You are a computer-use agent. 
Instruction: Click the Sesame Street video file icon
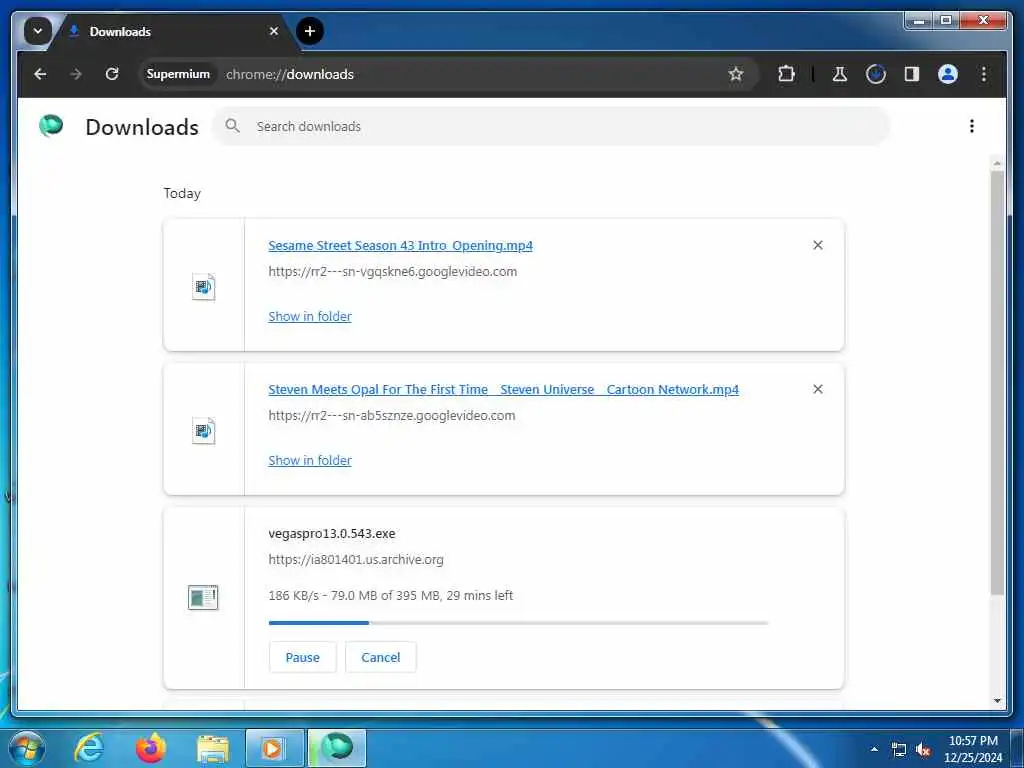pyautogui.click(x=204, y=287)
